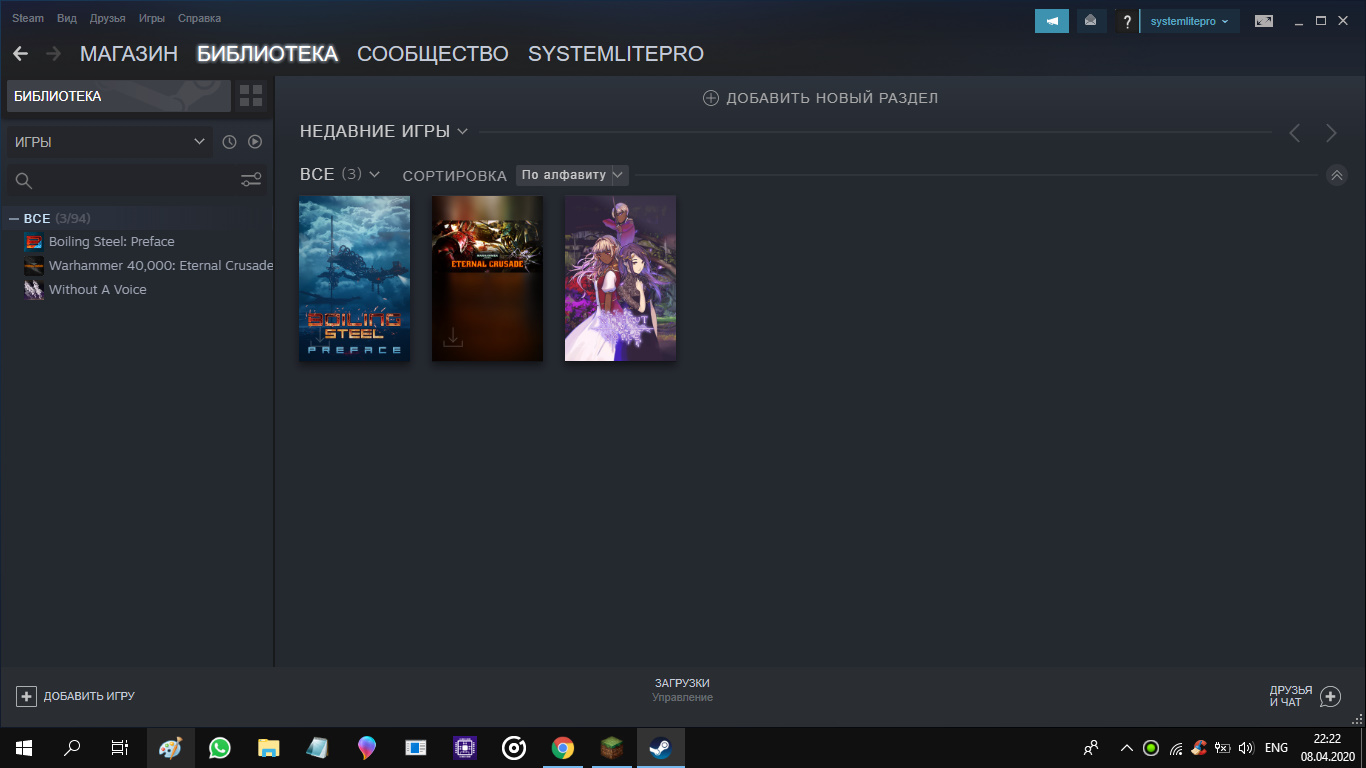The width and height of the screenshot is (1366, 768).
Task: Open the Игры menu
Action: (152, 18)
